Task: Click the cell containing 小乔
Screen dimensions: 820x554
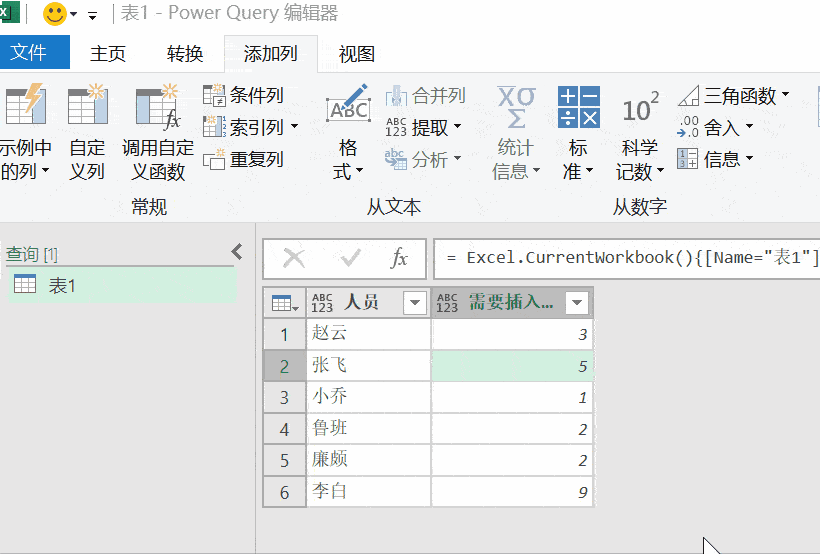Action: pos(368,397)
